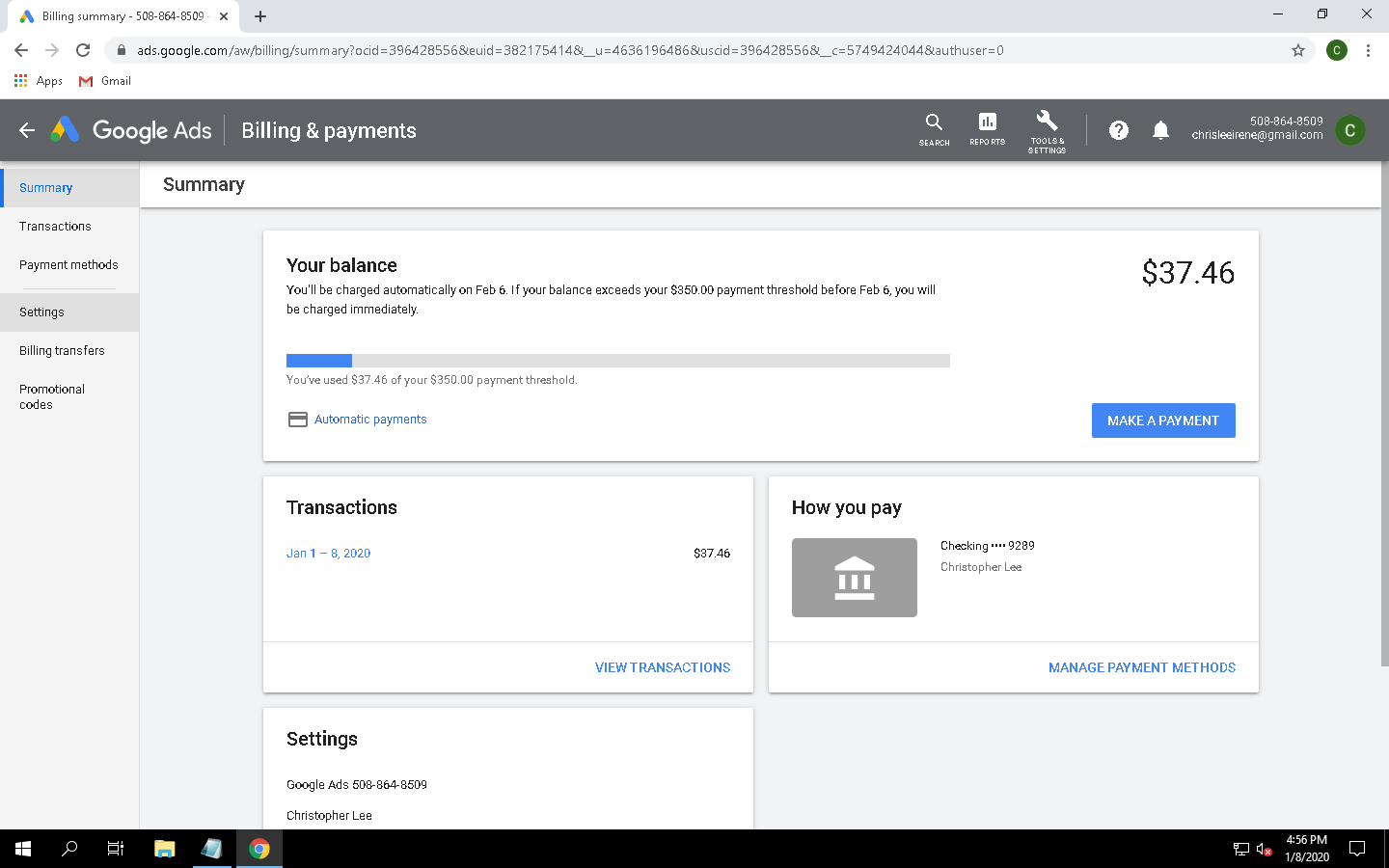Open the green account avatar in Google Ads header
Screen dimensions: 1389x868
pyautogui.click(x=1350, y=130)
